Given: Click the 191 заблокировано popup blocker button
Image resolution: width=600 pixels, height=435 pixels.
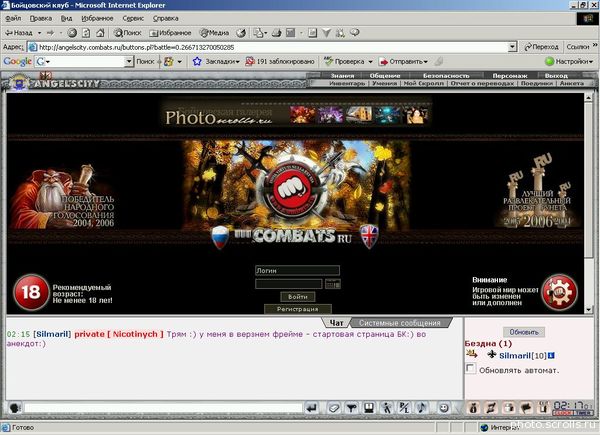Looking at the screenshot, I should pyautogui.click(x=280, y=61).
